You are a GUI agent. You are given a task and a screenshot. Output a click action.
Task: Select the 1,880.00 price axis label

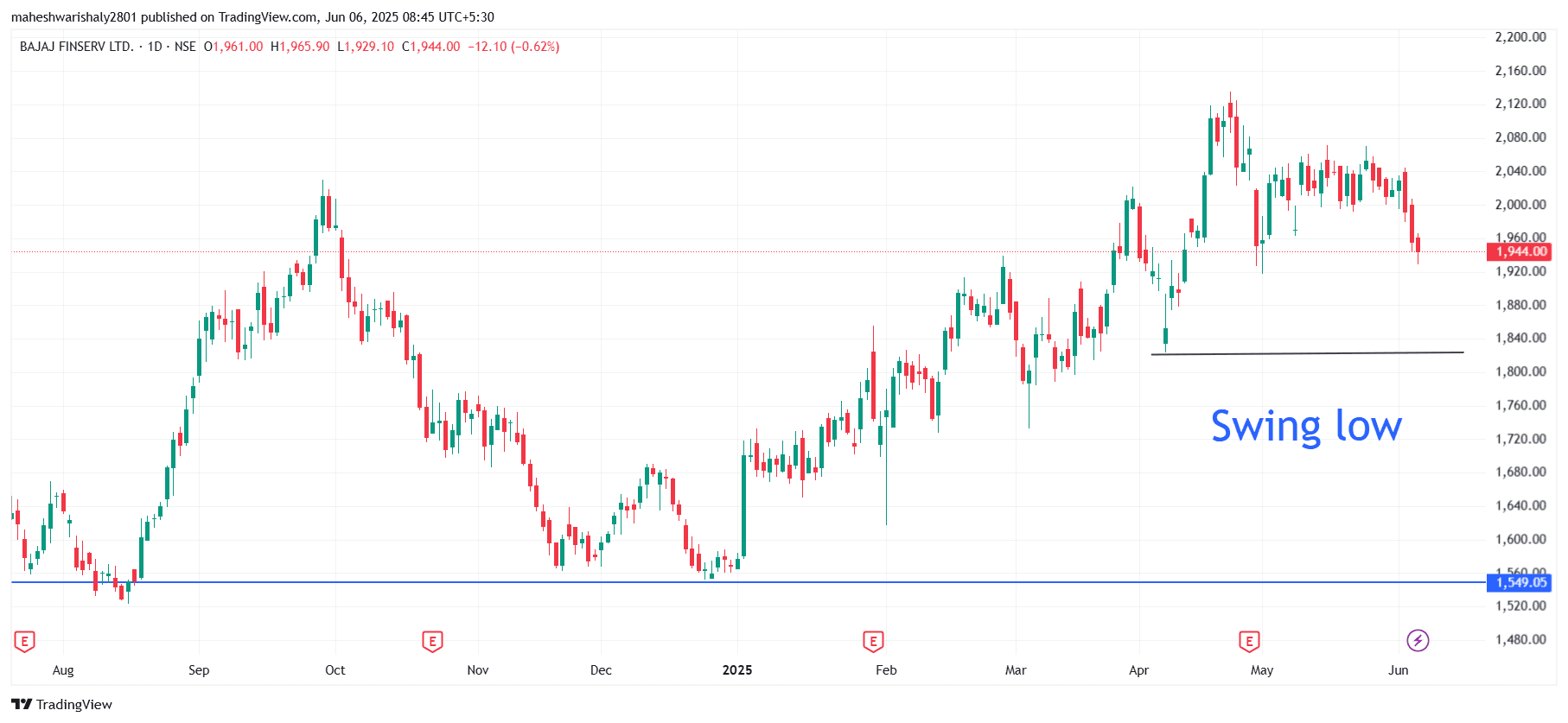pos(1520,305)
